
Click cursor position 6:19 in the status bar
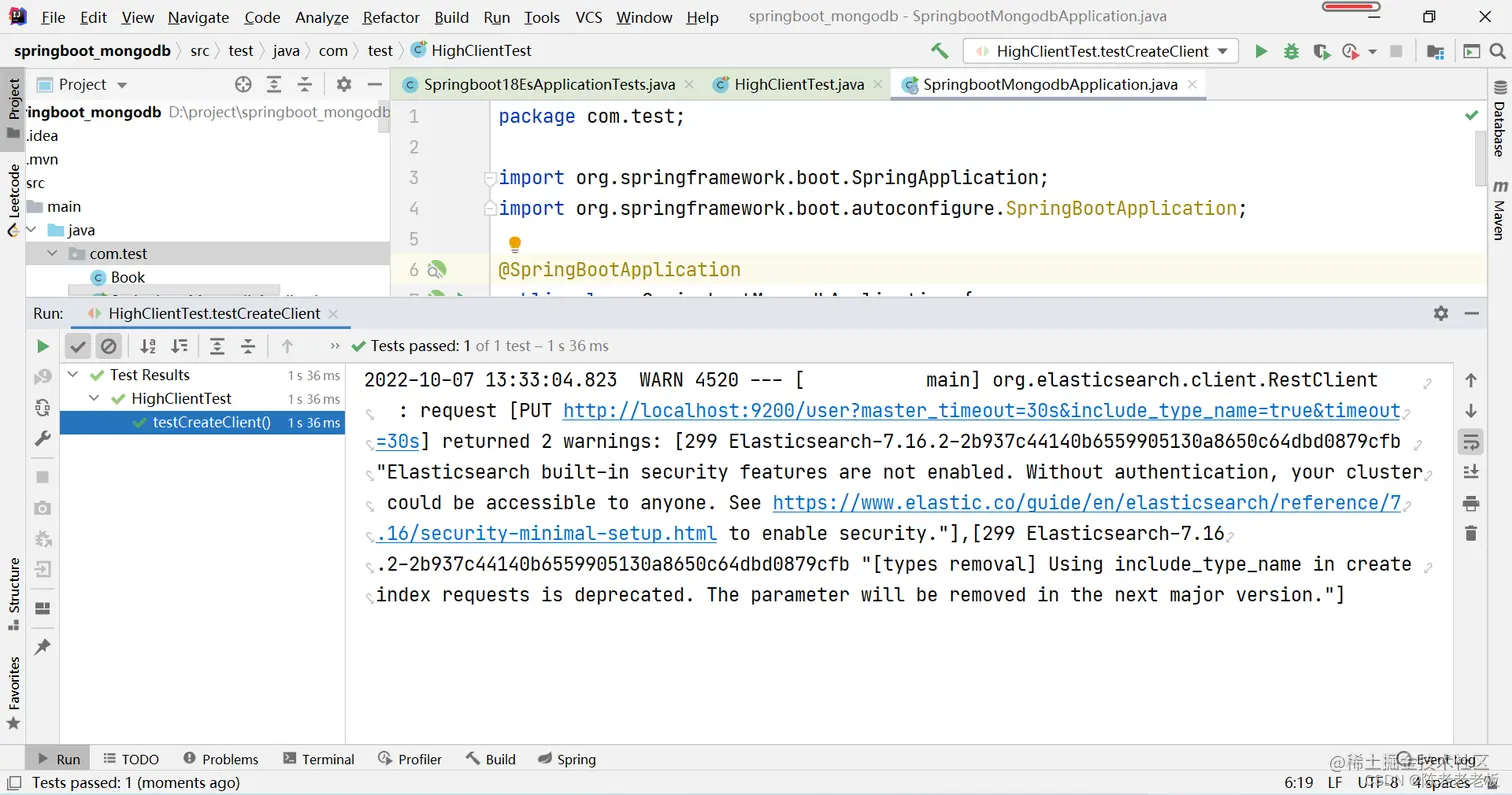pos(1298,782)
